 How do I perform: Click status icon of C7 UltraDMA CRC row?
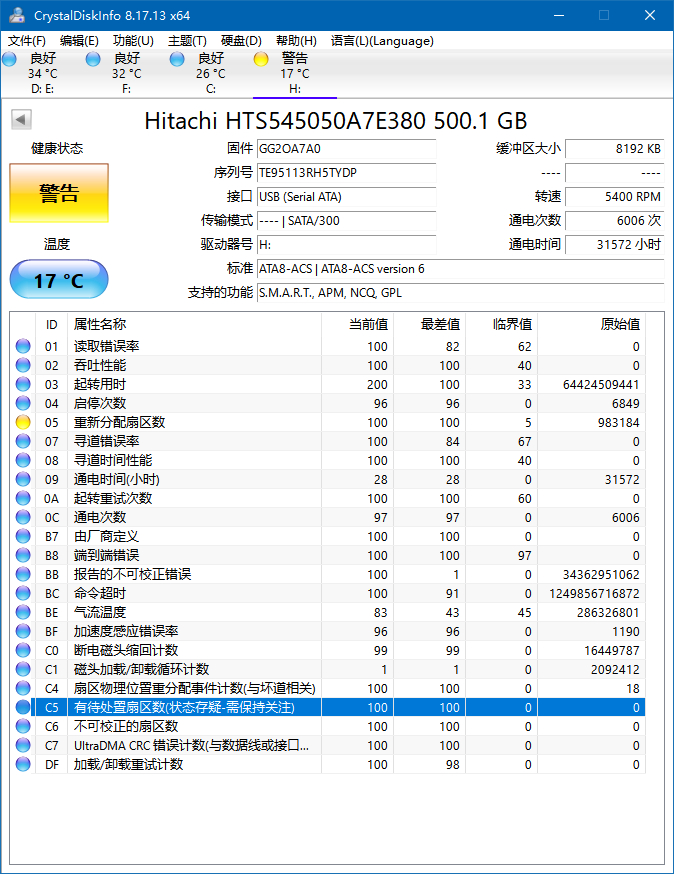pyautogui.click(x=23, y=745)
